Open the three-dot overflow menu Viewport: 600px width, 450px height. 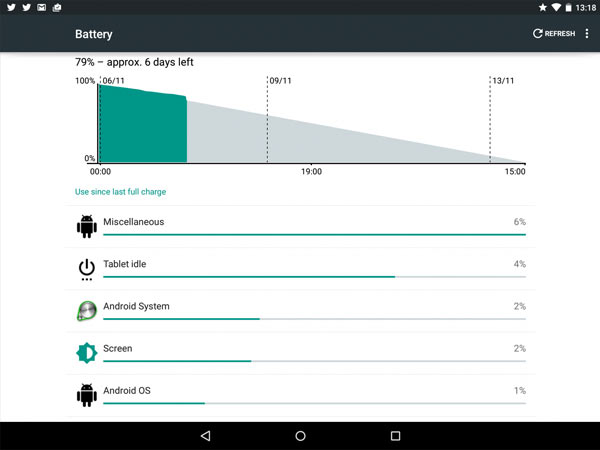point(587,34)
